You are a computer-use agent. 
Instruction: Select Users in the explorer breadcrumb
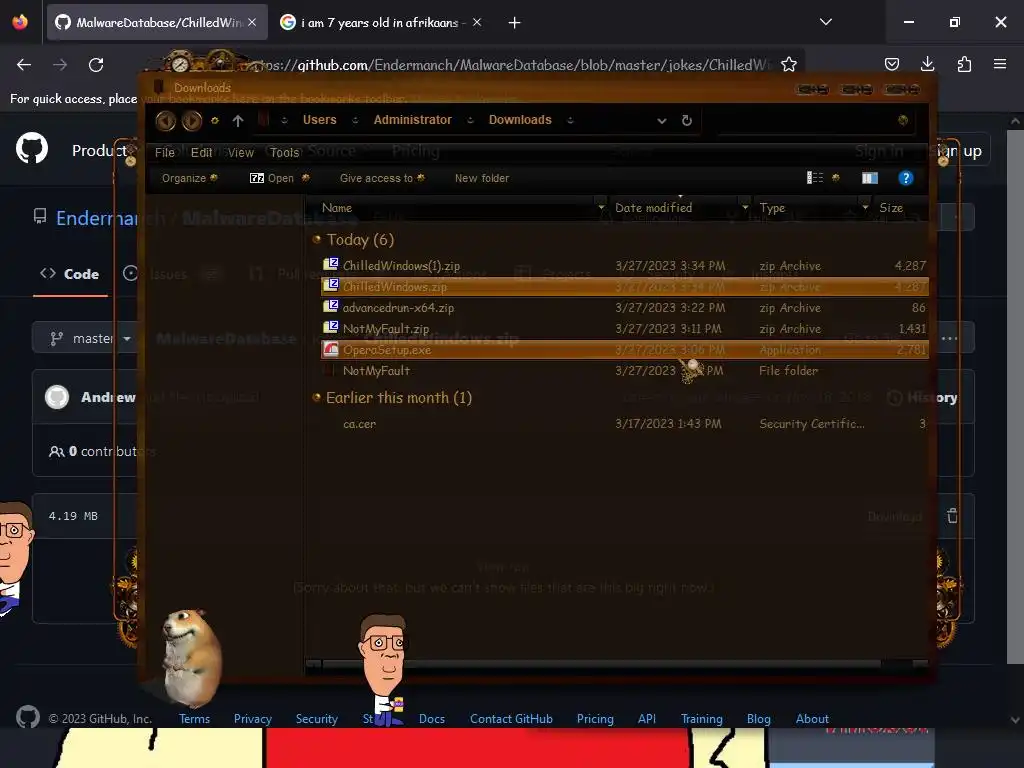click(x=319, y=120)
